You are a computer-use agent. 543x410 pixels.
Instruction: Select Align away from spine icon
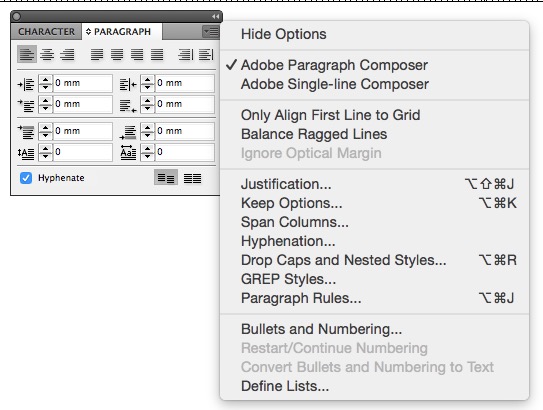206,54
